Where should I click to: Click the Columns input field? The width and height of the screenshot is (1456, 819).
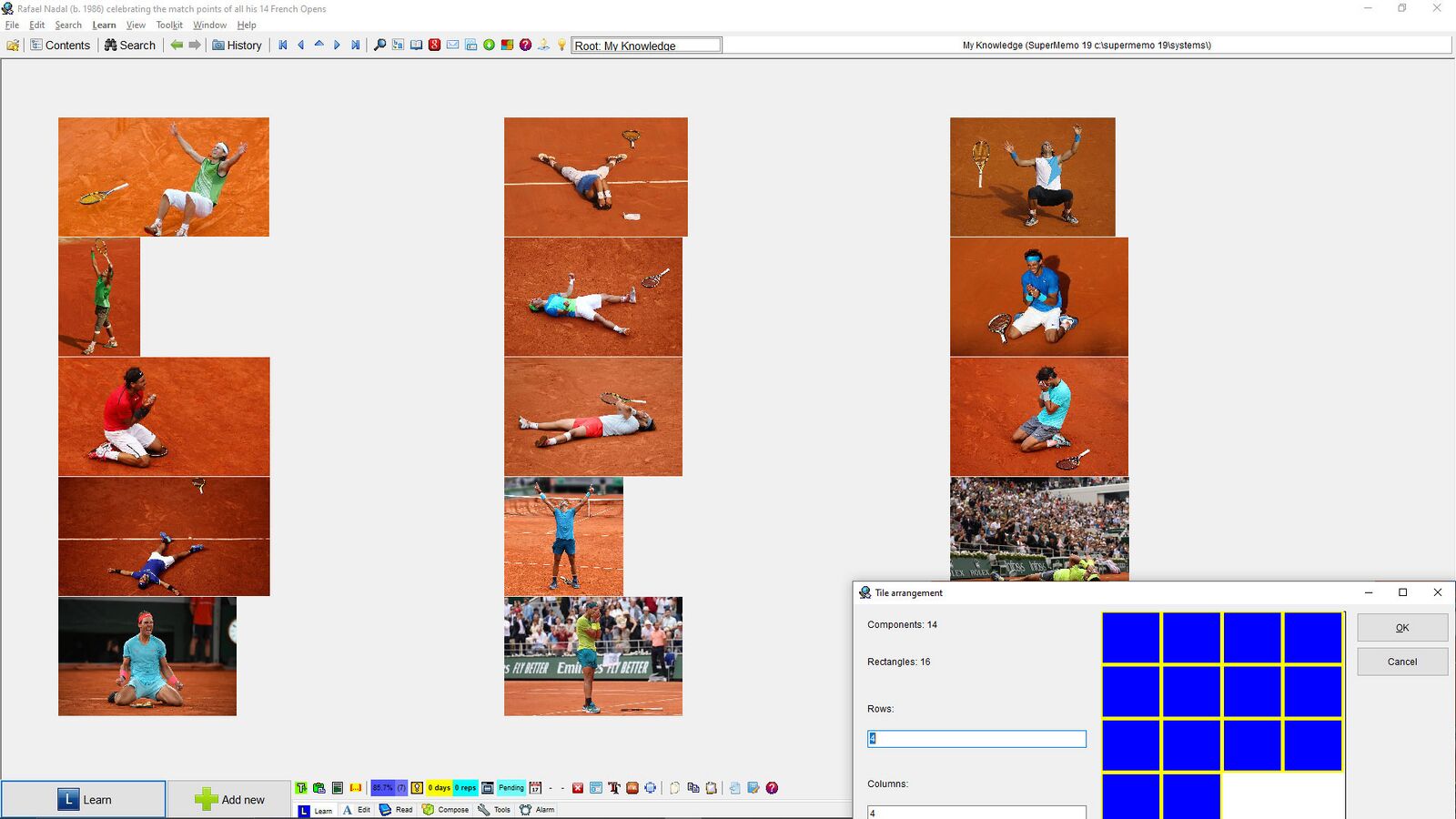coord(976,812)
